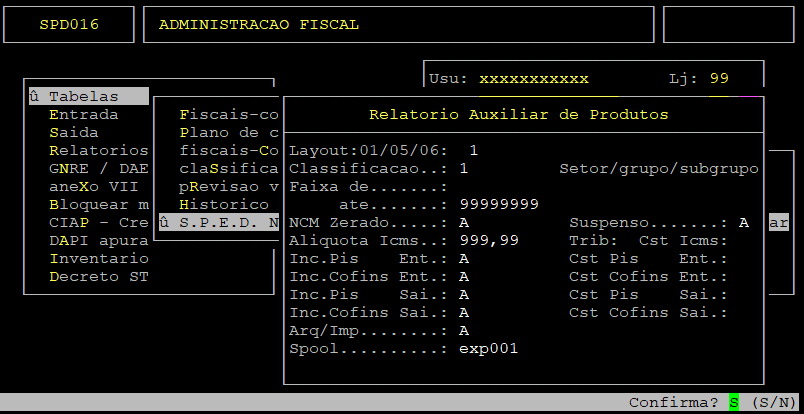
Task: Choose Saida in the main menu
Action: click(74, 133)
